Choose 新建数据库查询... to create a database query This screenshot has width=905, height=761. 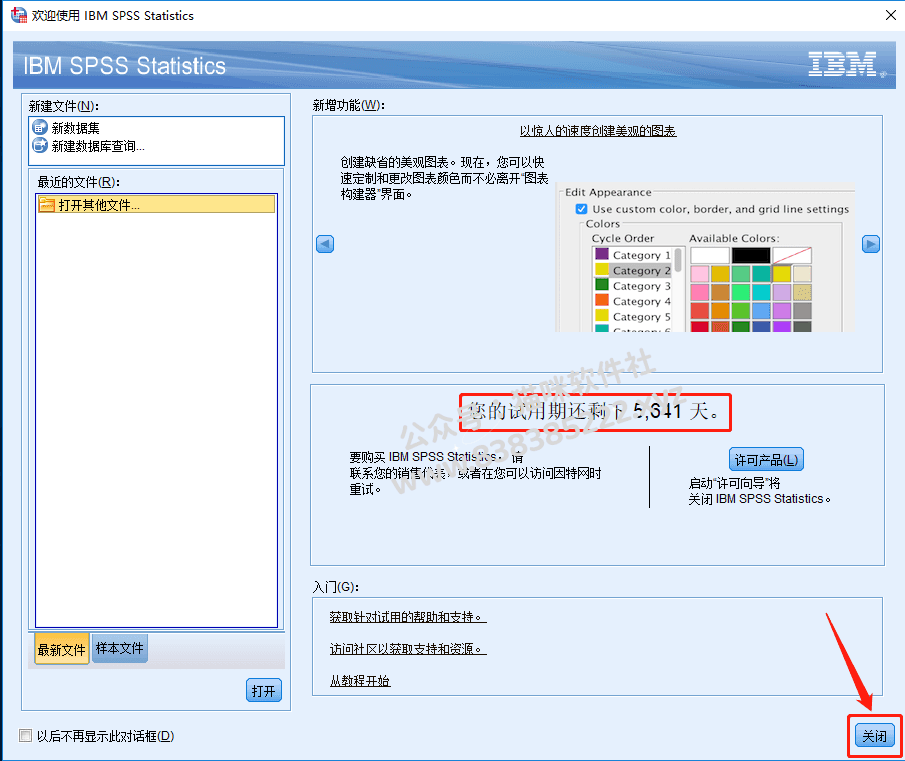(88, 146)
